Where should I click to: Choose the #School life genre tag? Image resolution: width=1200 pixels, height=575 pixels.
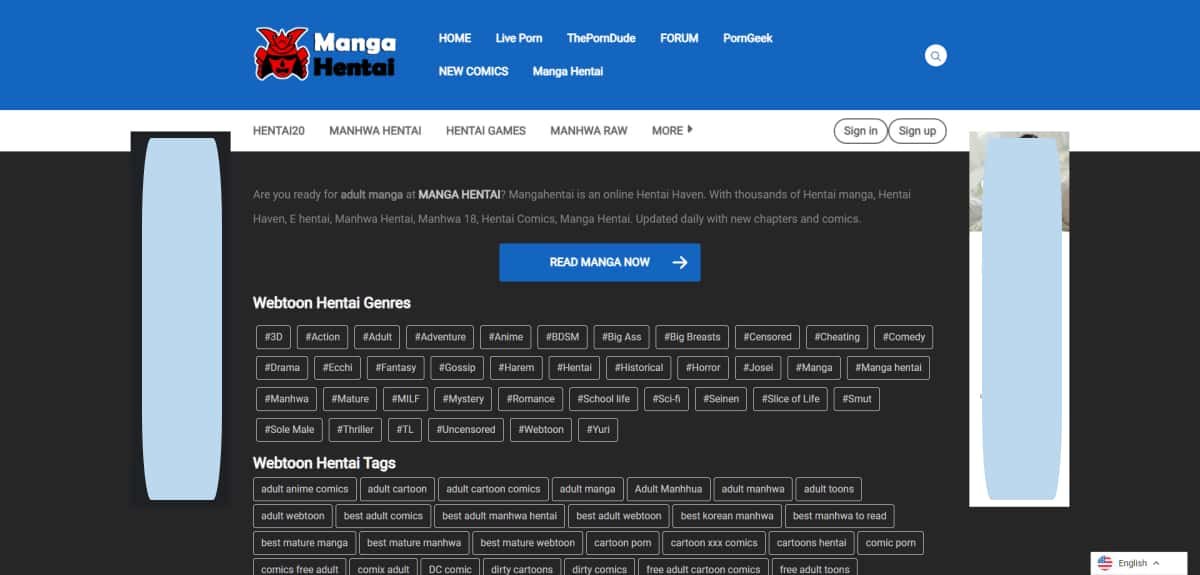click(604, 399)
